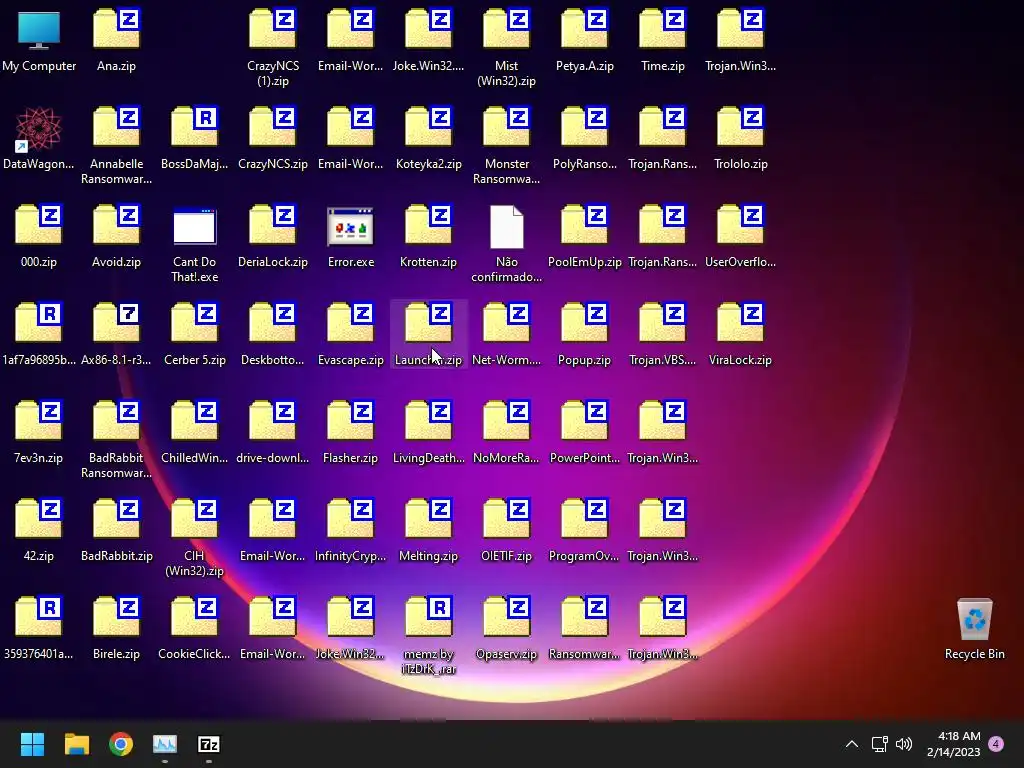
Task: Select the 42.zip archive icon
Action: tap(39, 519)
